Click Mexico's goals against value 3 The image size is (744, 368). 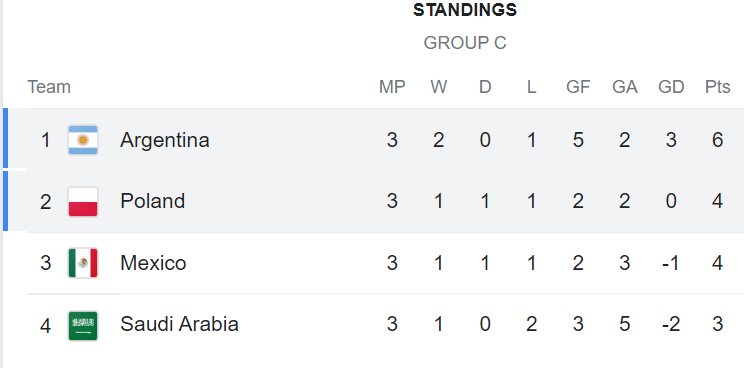[624, 263]
